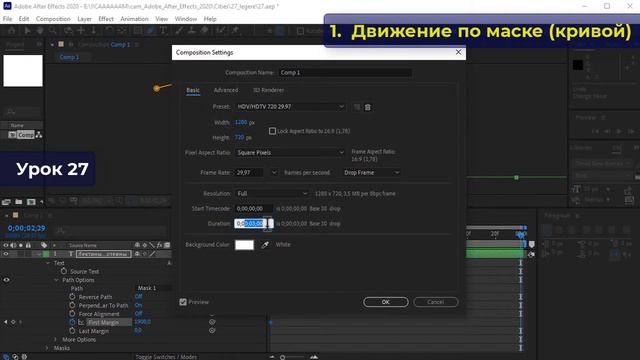The width and height of the screenshot is (640, 360).
Task: Close the Composition Settings dialog
Action: (x=458, y=52)
